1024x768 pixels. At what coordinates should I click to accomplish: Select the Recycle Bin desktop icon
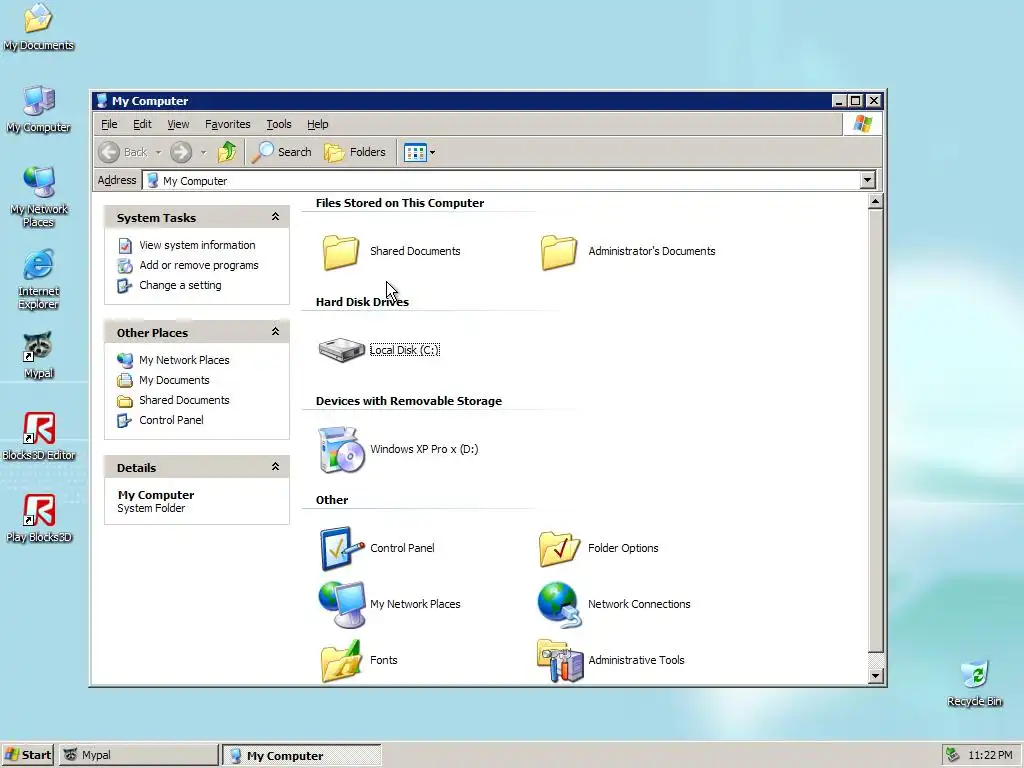coord(974,683)
